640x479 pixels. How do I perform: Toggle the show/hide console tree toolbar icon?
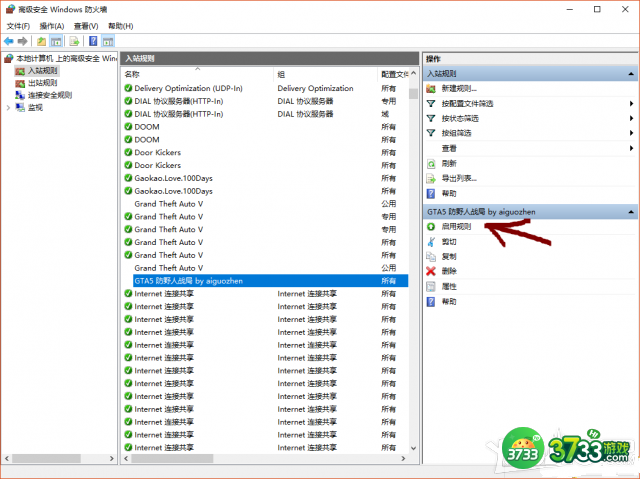pyautogui.click(x=56, y=41)
